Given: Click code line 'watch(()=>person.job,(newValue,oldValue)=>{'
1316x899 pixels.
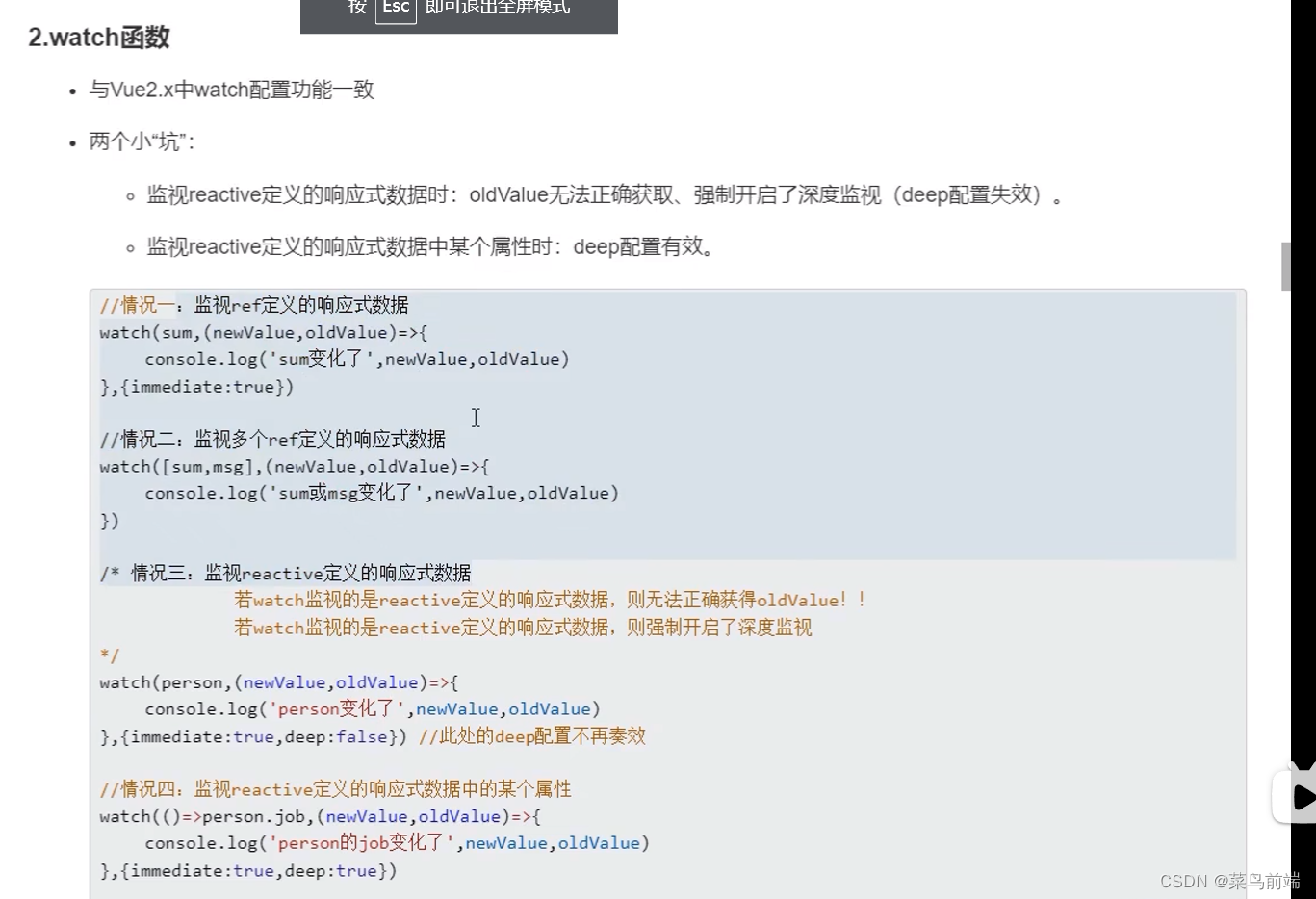Looking at the screenshot, I should tap(320, 817).
